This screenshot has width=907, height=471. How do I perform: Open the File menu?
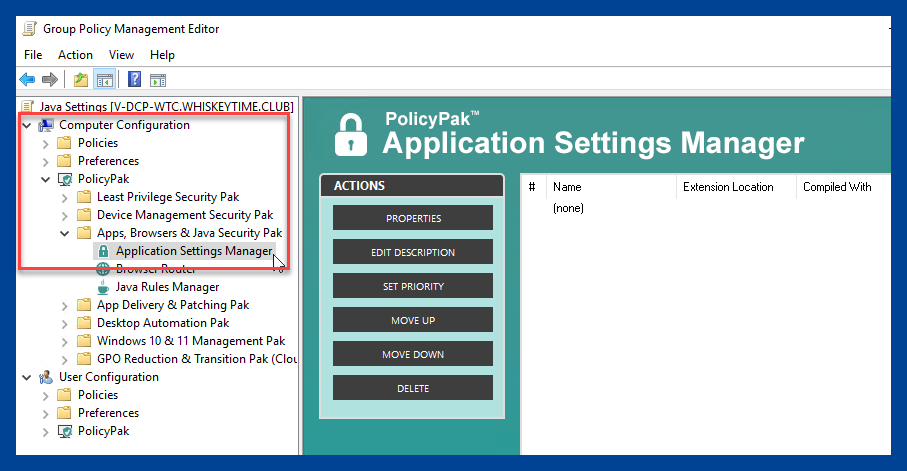(33, 55)
